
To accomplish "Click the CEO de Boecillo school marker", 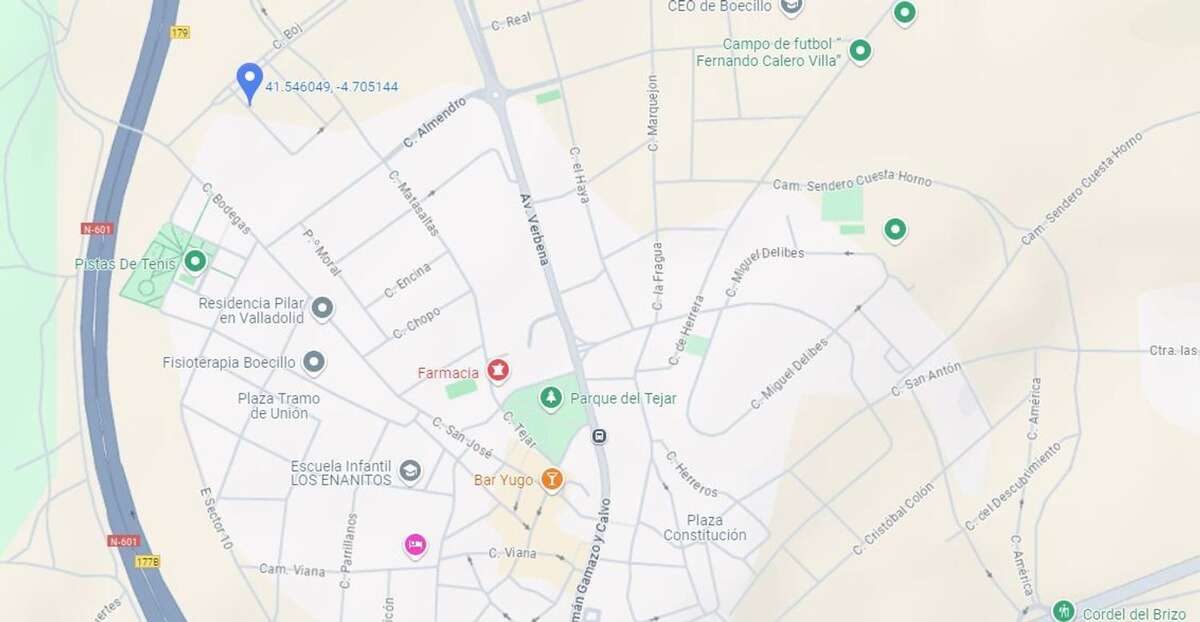I will [x=792, y=8].
